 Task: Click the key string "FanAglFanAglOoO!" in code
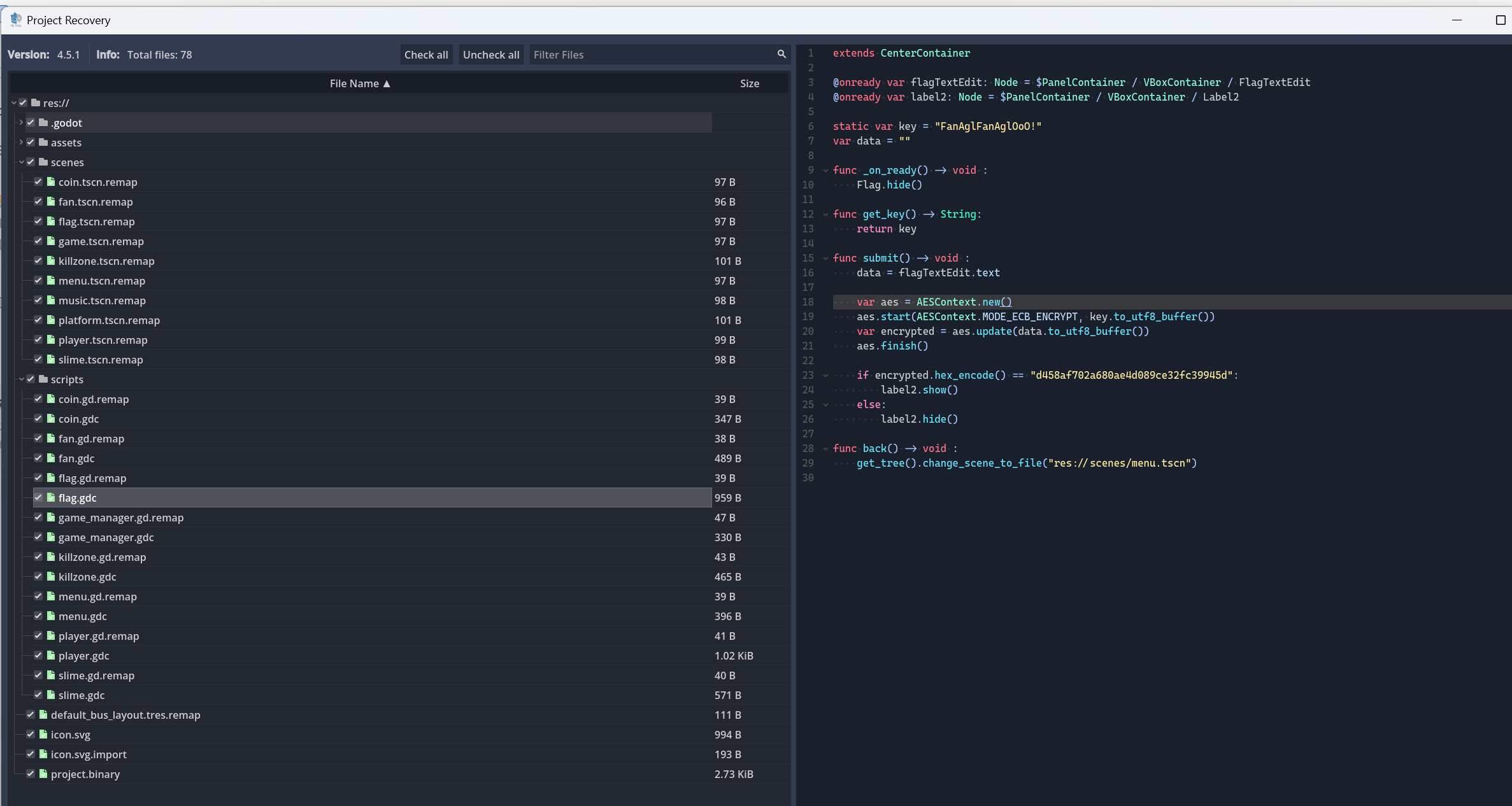coord(988,126)
